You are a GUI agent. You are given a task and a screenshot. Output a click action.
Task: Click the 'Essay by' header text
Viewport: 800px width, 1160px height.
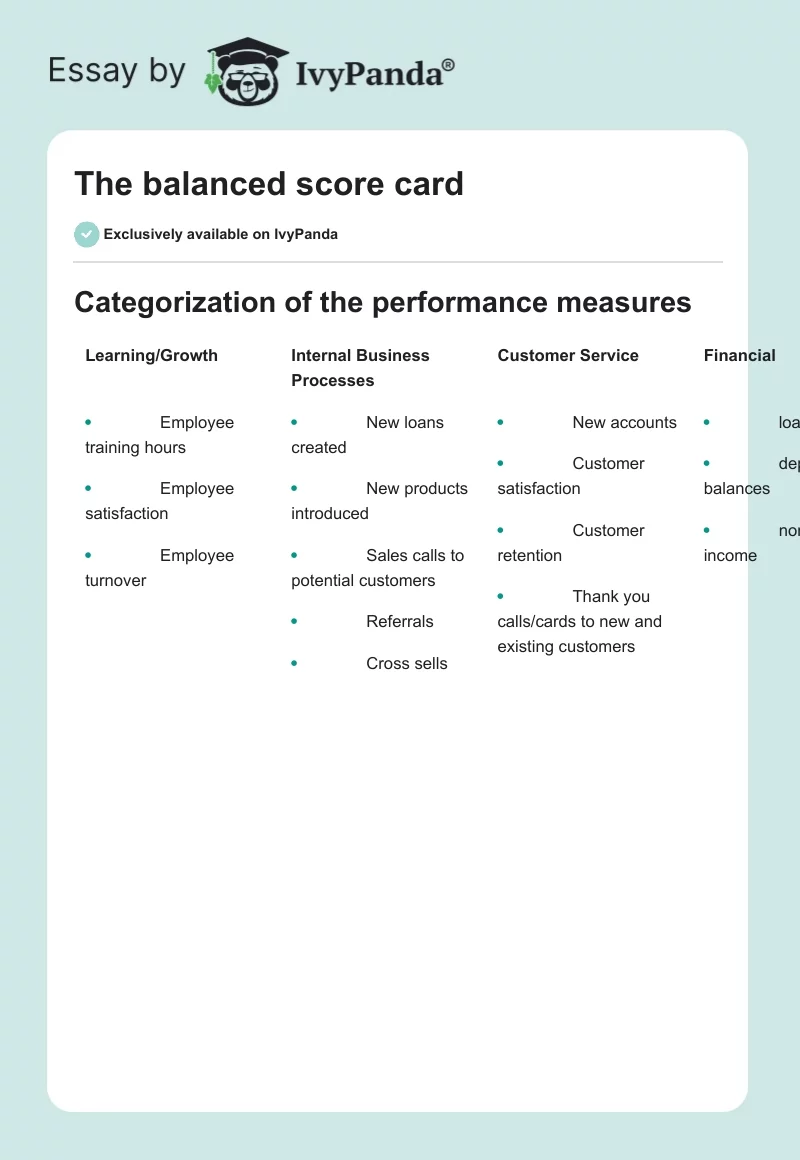[117, 71]
